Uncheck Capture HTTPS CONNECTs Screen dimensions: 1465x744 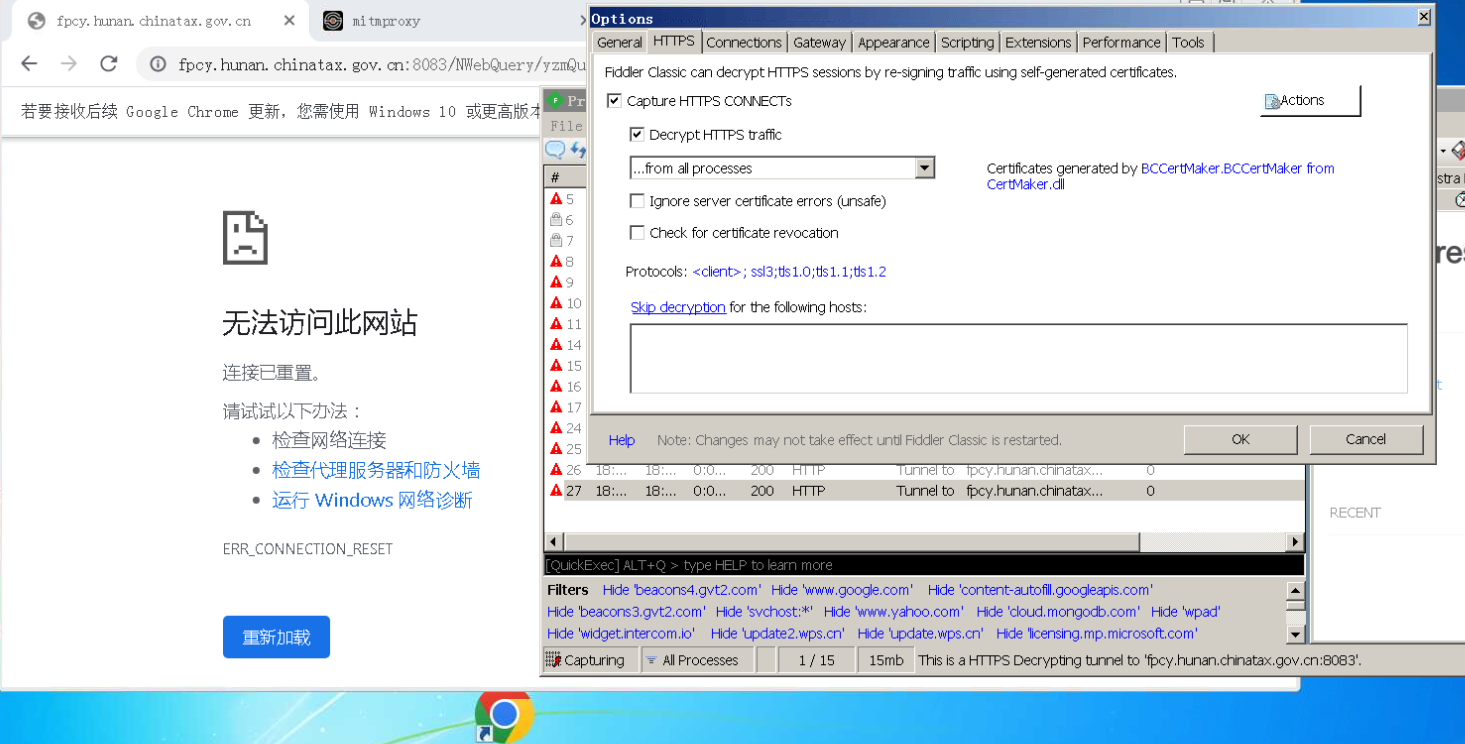(614, 101)
